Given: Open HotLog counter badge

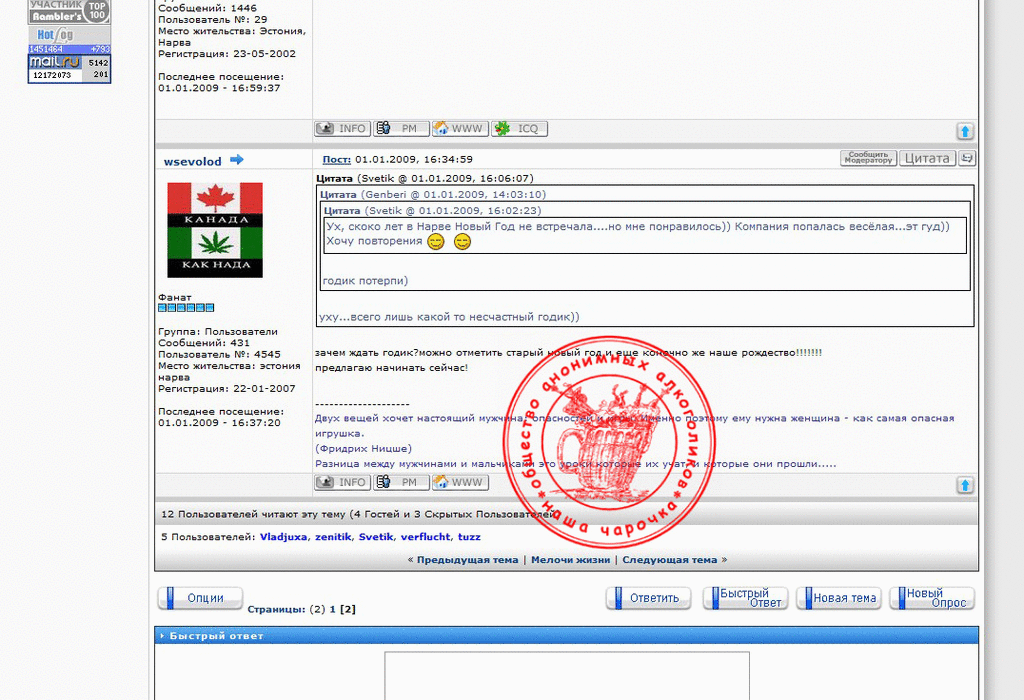Looking at the screenshot, I should tap(69, 39).
